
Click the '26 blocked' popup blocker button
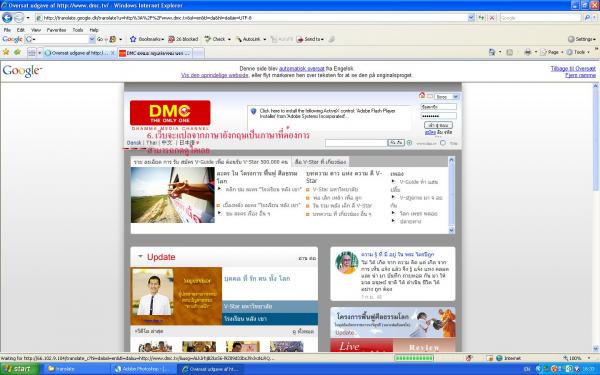[183, 39]
